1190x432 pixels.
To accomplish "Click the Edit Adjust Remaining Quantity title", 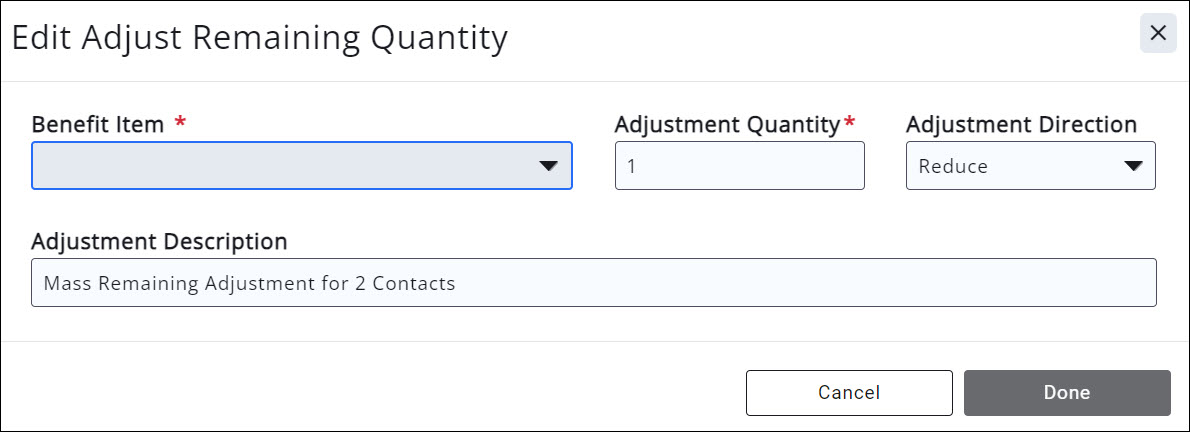I will click(x=260, y=38).
